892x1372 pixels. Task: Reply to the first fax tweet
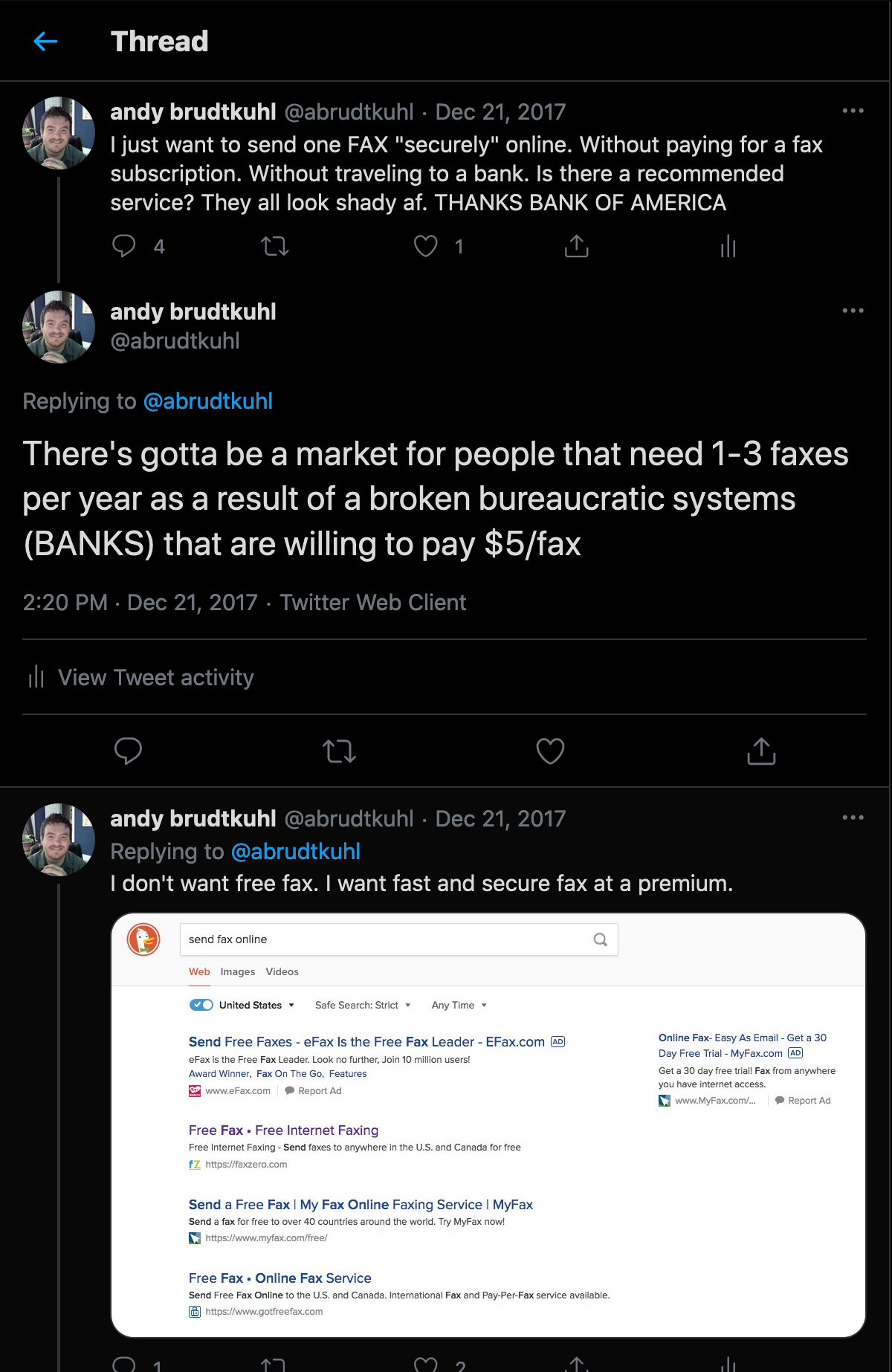tap(124, 246)
